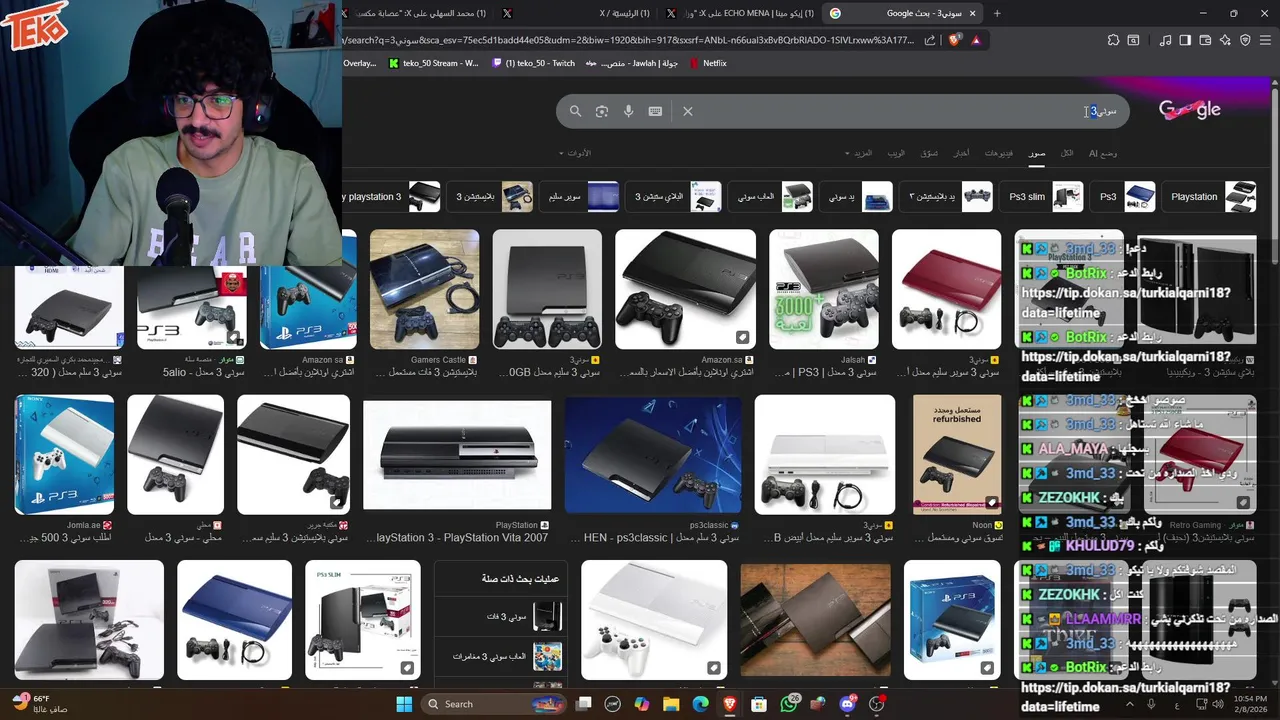Open the browser hamburger main menu
The height and width of the screenshot is (720, 1280).
[1265, 40]
